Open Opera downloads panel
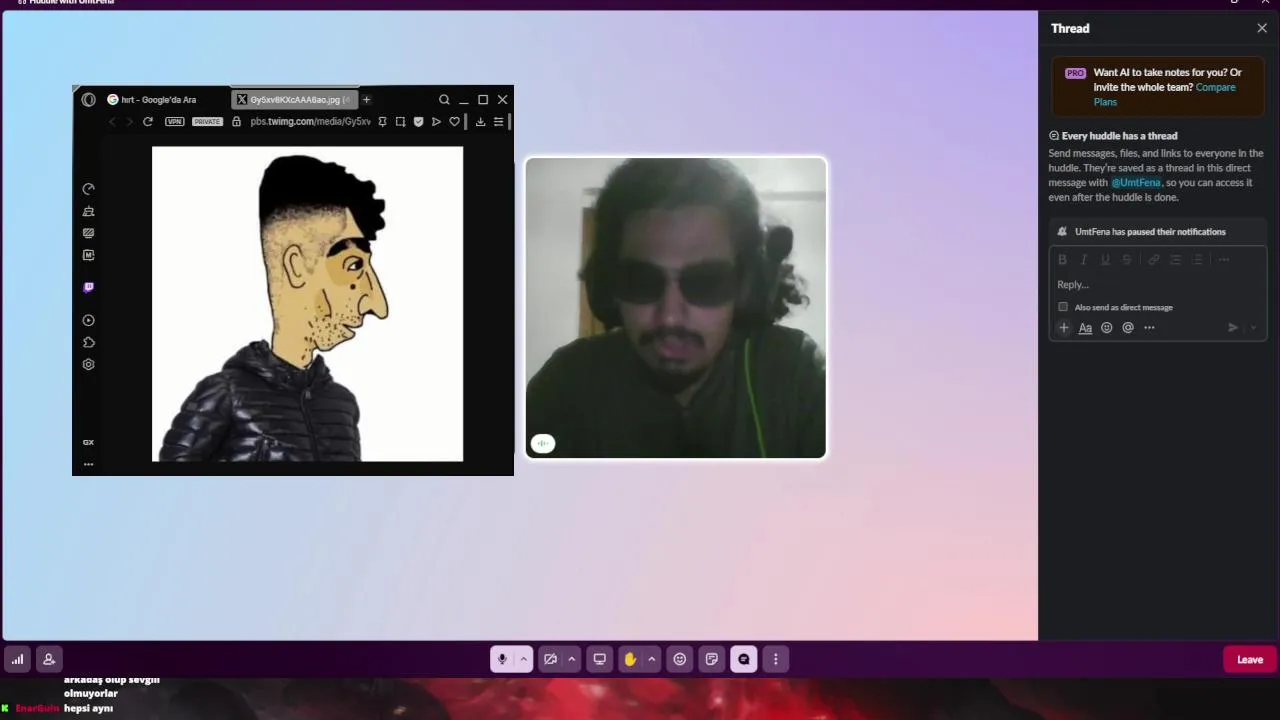 pos(480,122)
